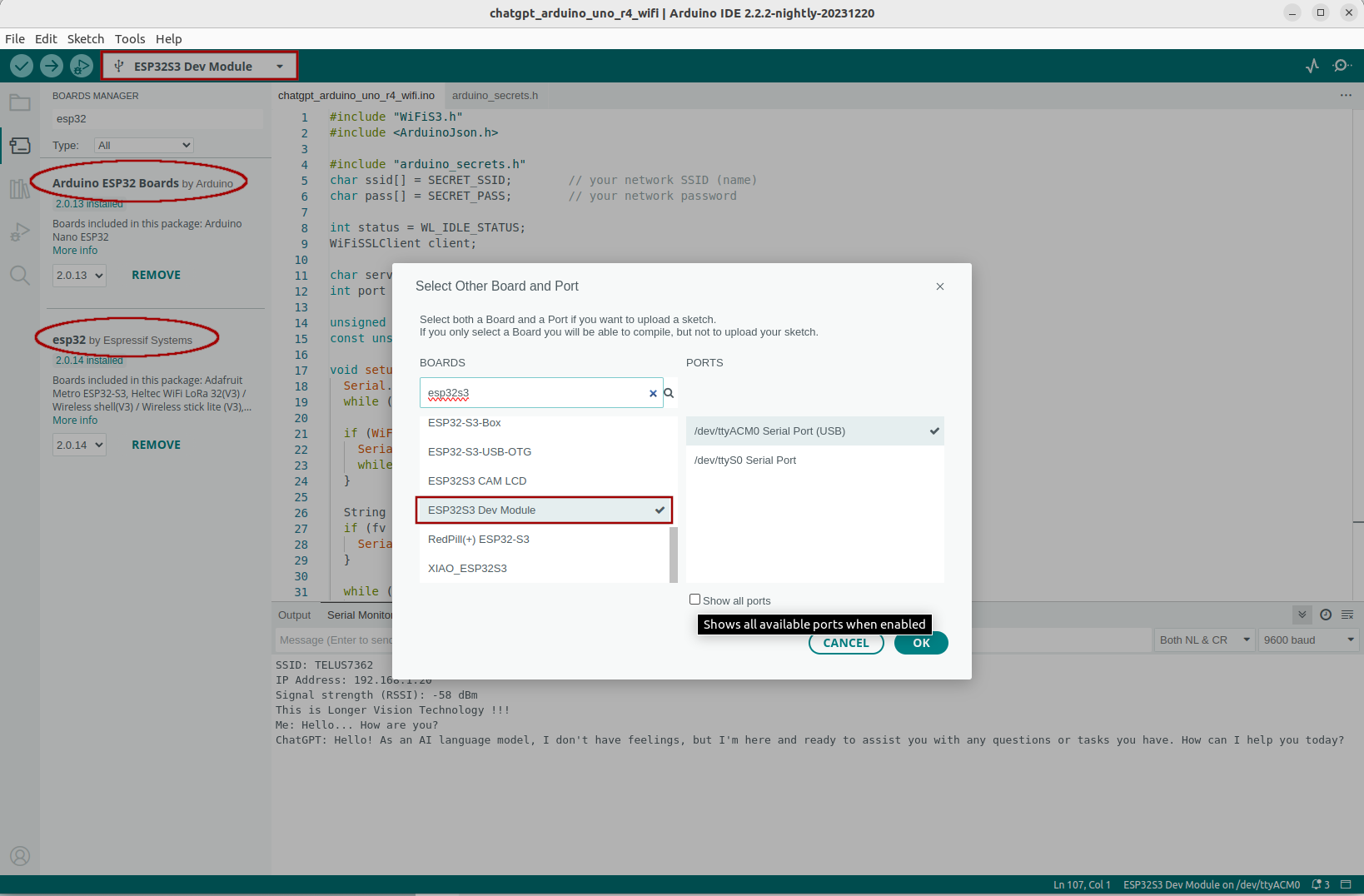
Task: Open version 2.0.13 dropdown for Arduino ESP32
Action: click(x=79, y=276)
